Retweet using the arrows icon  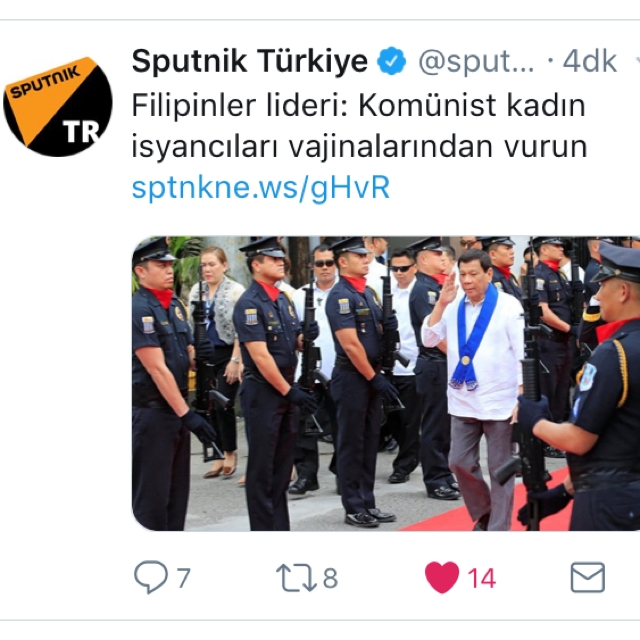click(x=297, y=578)
